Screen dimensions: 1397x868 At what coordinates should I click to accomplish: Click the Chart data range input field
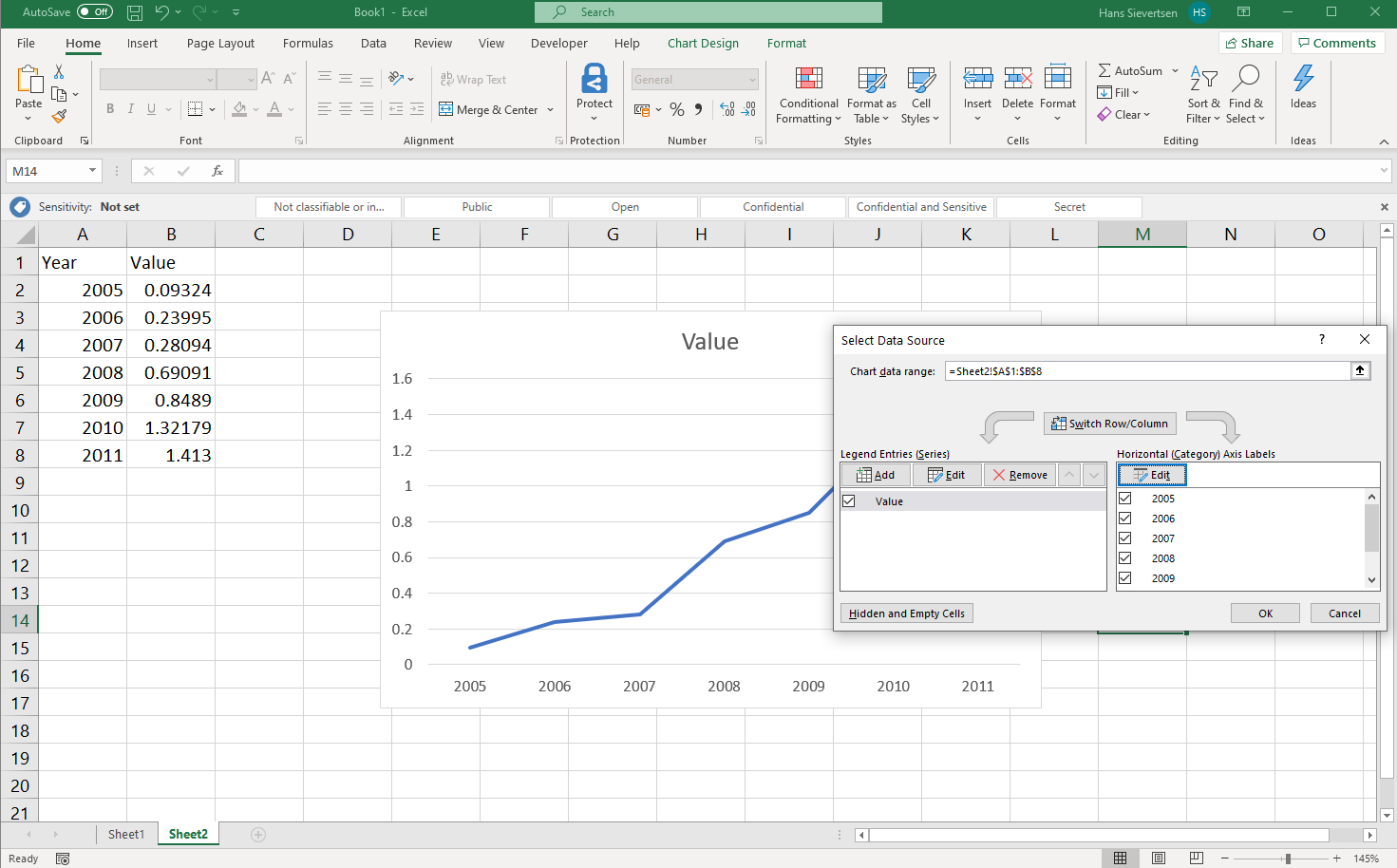[x=1147, y=371]
